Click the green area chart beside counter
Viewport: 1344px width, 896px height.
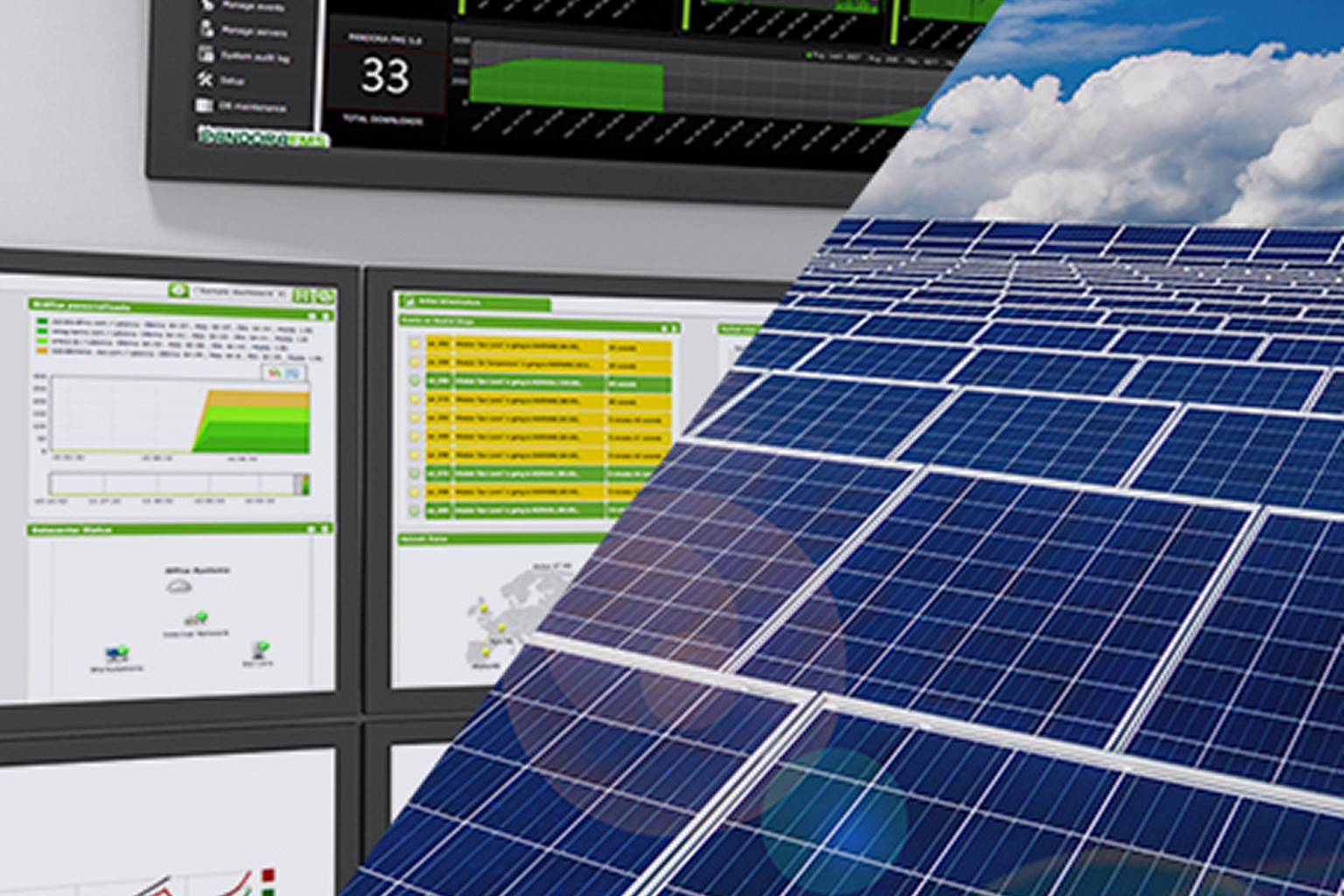566,87
